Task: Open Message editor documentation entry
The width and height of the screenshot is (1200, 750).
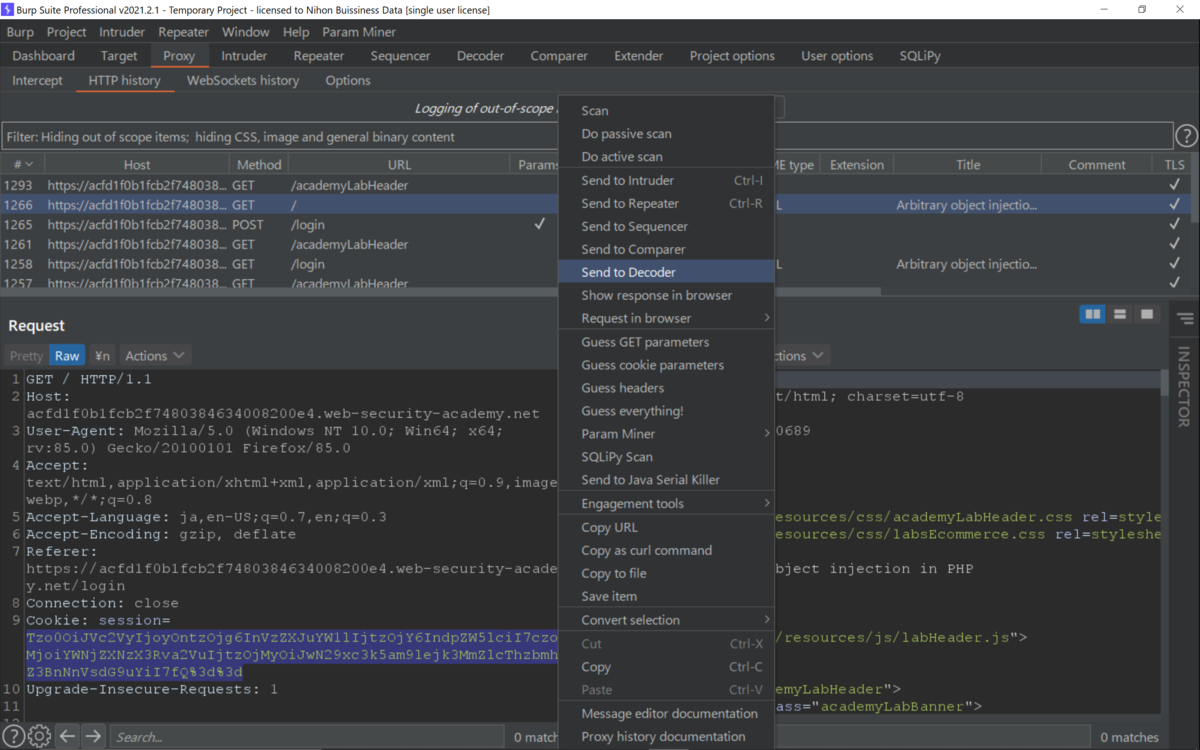Action: pyautogui.click(x=667, y=713)
